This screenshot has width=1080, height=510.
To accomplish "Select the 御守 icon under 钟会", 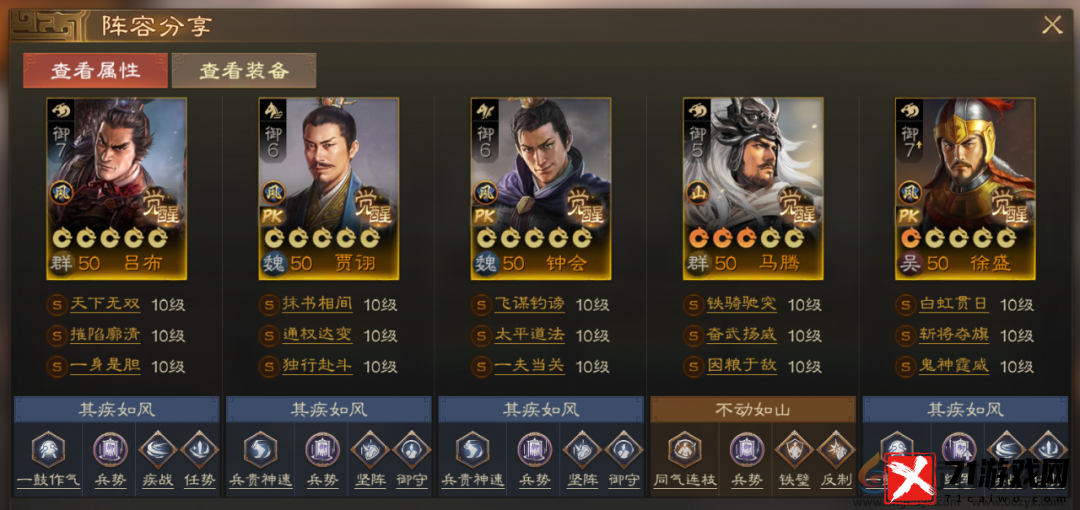I will [x=624, y=449].
